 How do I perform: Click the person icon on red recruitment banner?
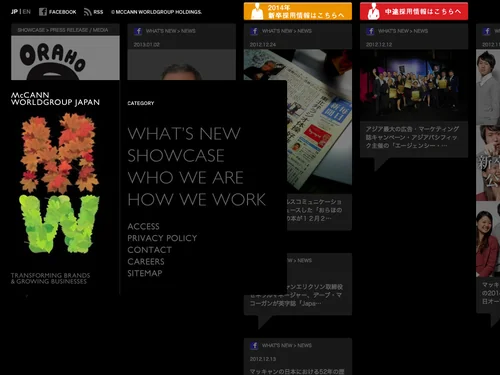(373, 11)
